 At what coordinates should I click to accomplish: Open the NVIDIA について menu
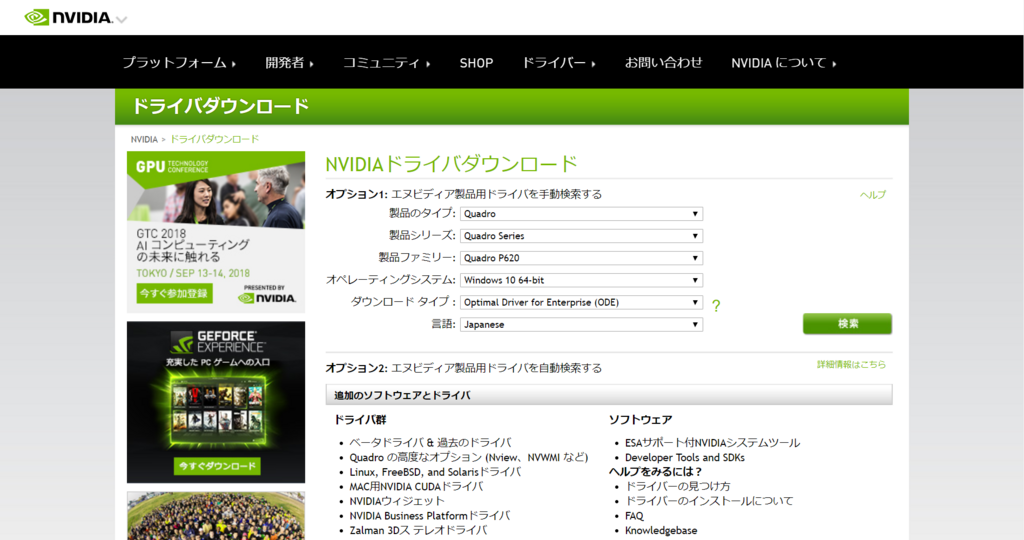coord(784,63)
